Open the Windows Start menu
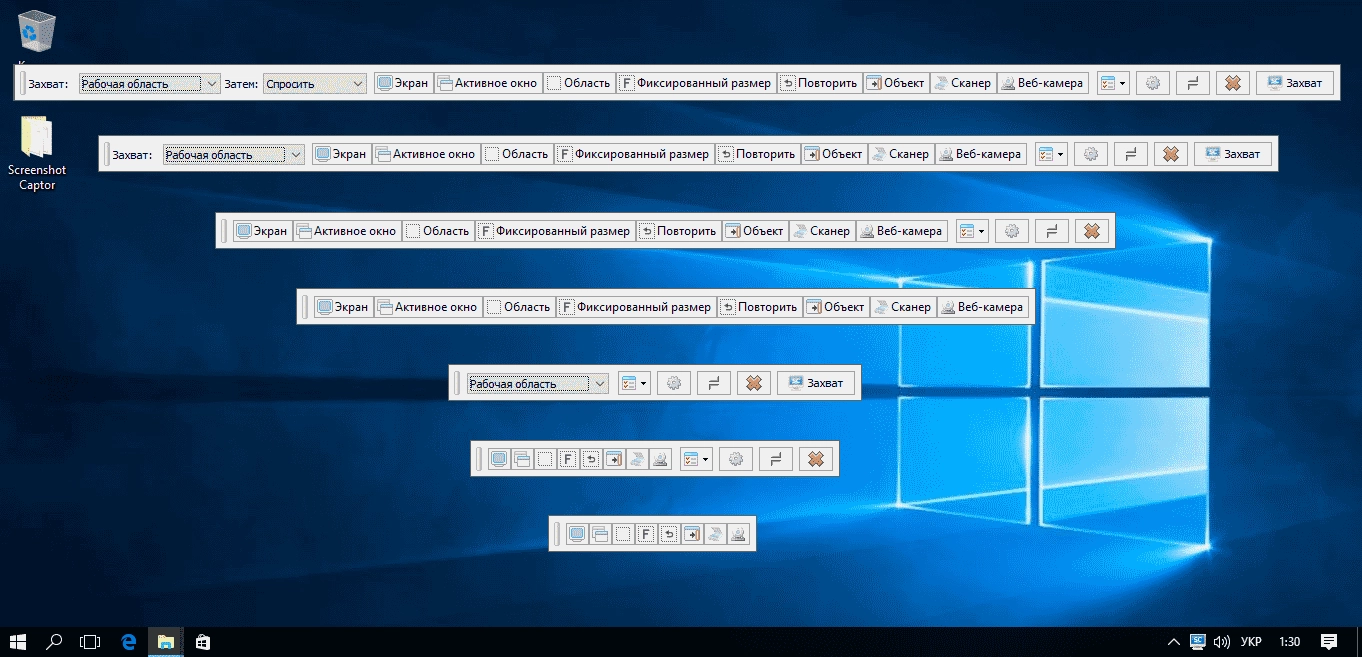The height and width of the screenshot is (657, 1362). tap(18, 641)
